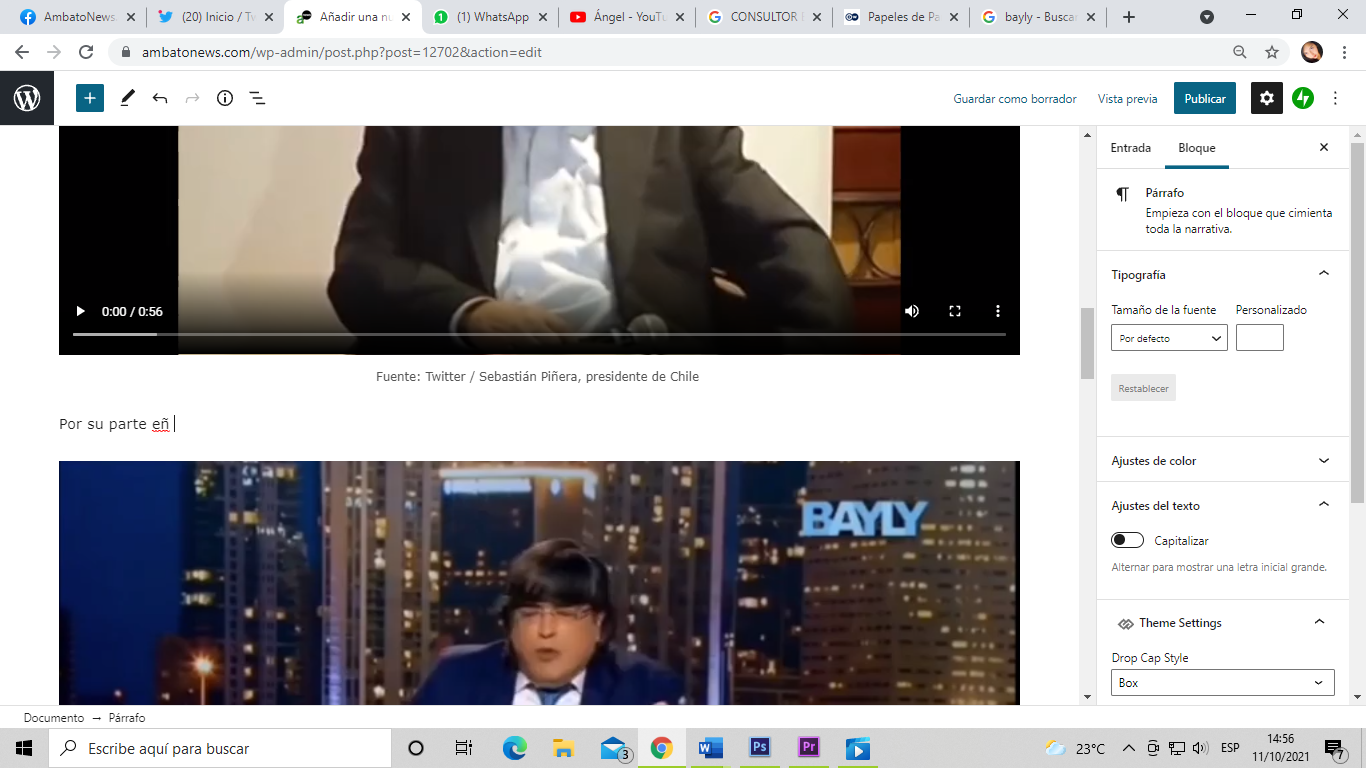Open the editor options three-dot menu

(x=1335, y=98)
